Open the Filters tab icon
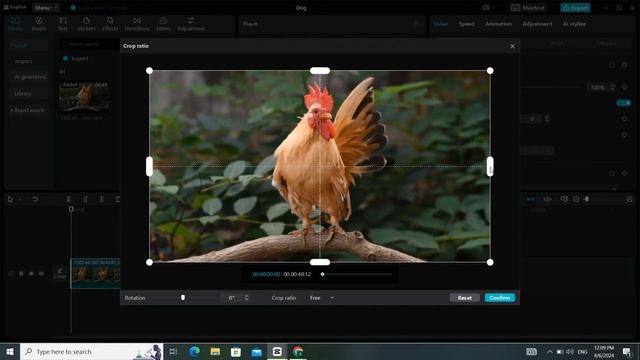 point(163,24)
